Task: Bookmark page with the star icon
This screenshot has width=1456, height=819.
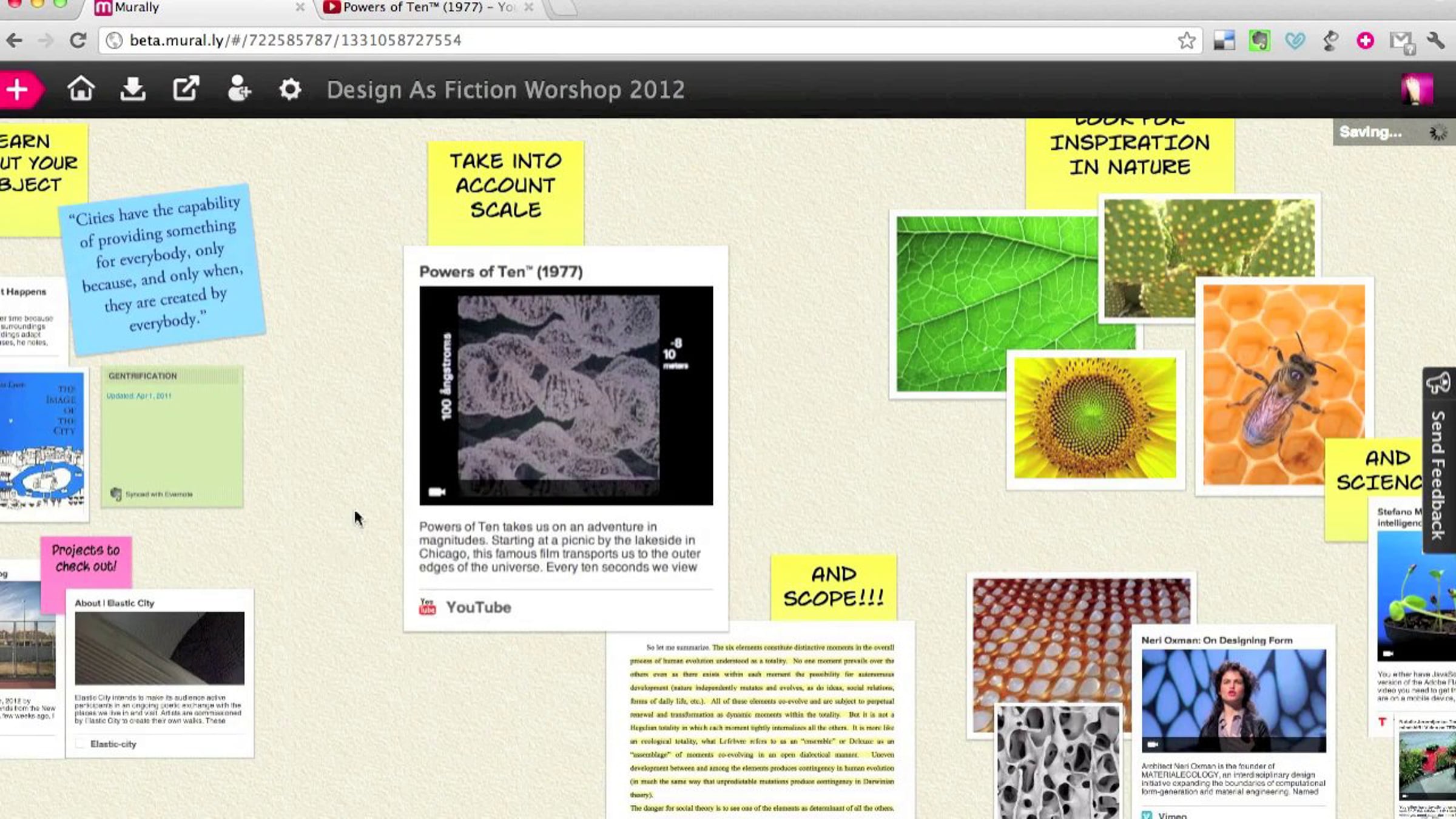Action: tap(1187, 41)
